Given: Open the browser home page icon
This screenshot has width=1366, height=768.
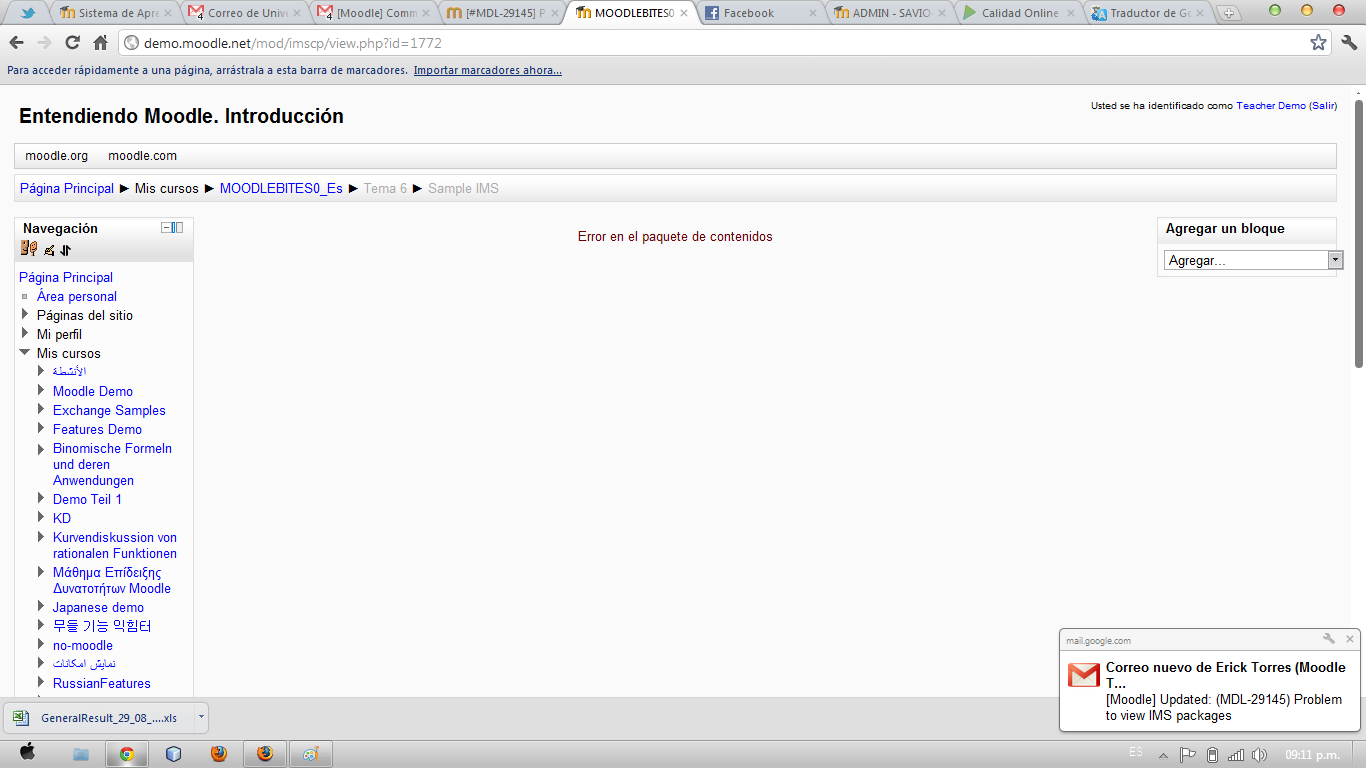Looking at the screenshot, I should point(100,43).
